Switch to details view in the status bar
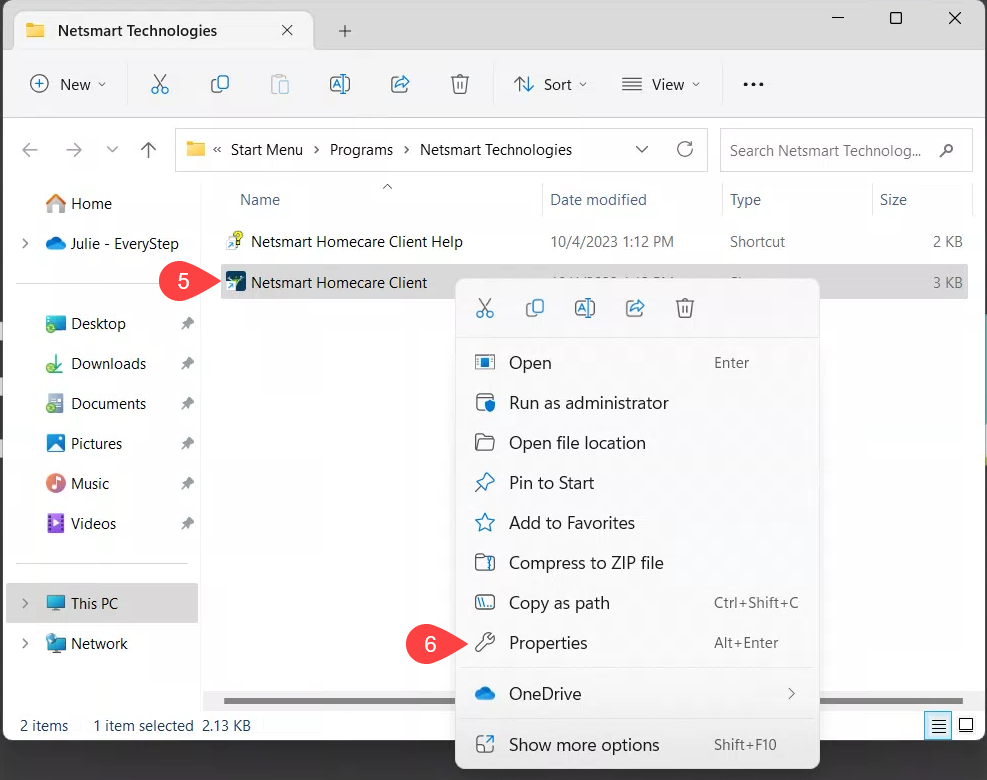 click(939, 726)
